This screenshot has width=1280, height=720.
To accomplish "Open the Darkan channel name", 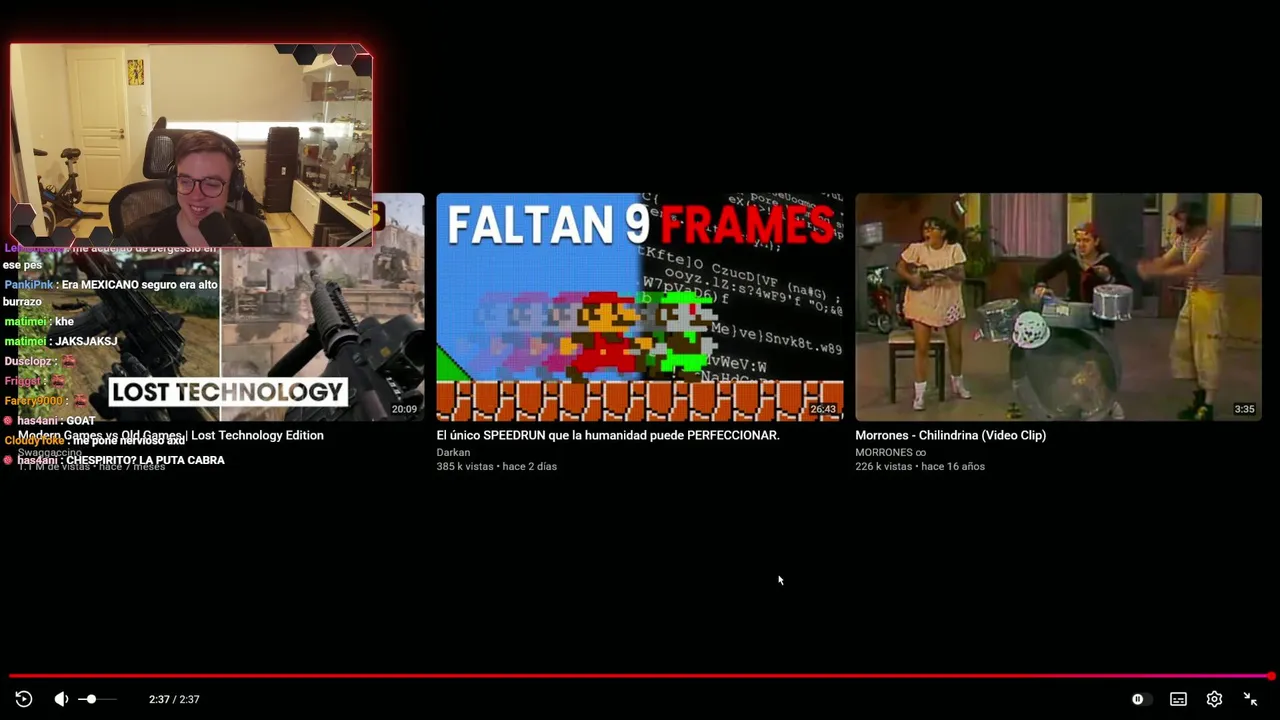I will click(x=453, y=452).
